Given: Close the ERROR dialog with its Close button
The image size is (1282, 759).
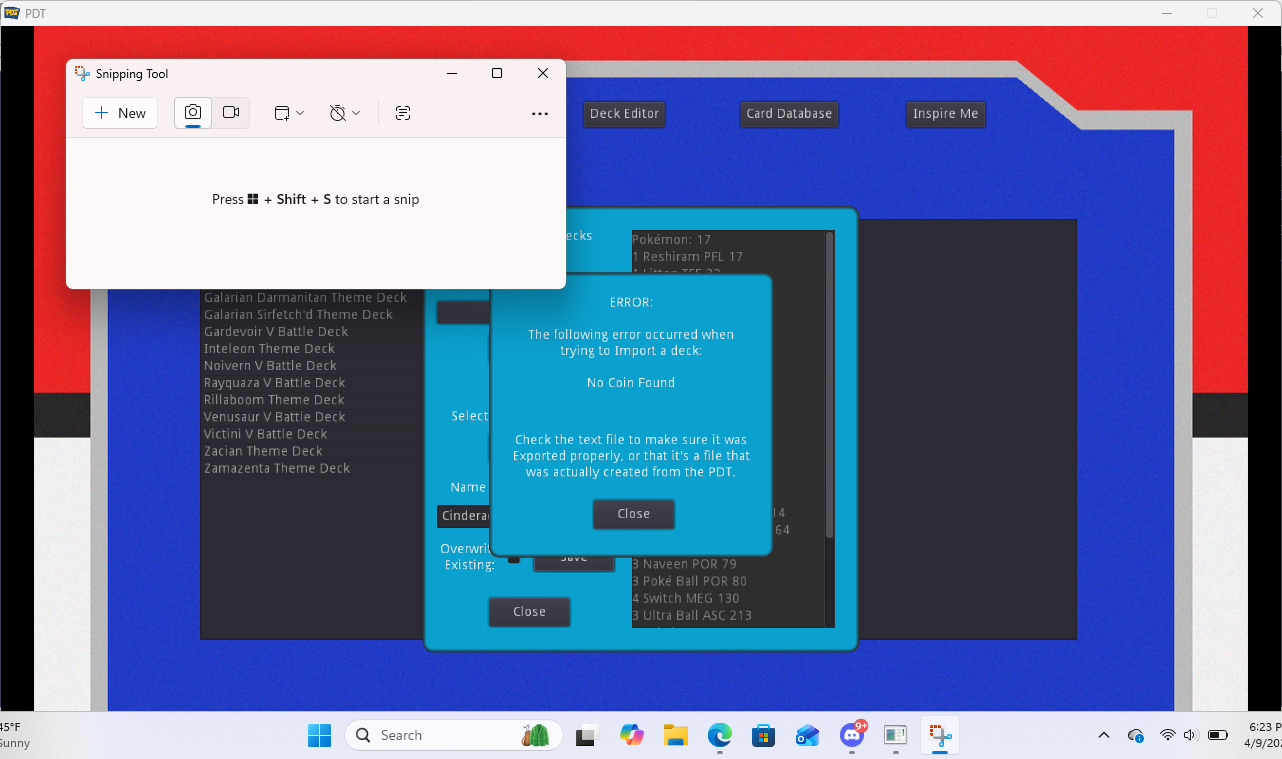Looking at the screenshot, I should point(633,514).
